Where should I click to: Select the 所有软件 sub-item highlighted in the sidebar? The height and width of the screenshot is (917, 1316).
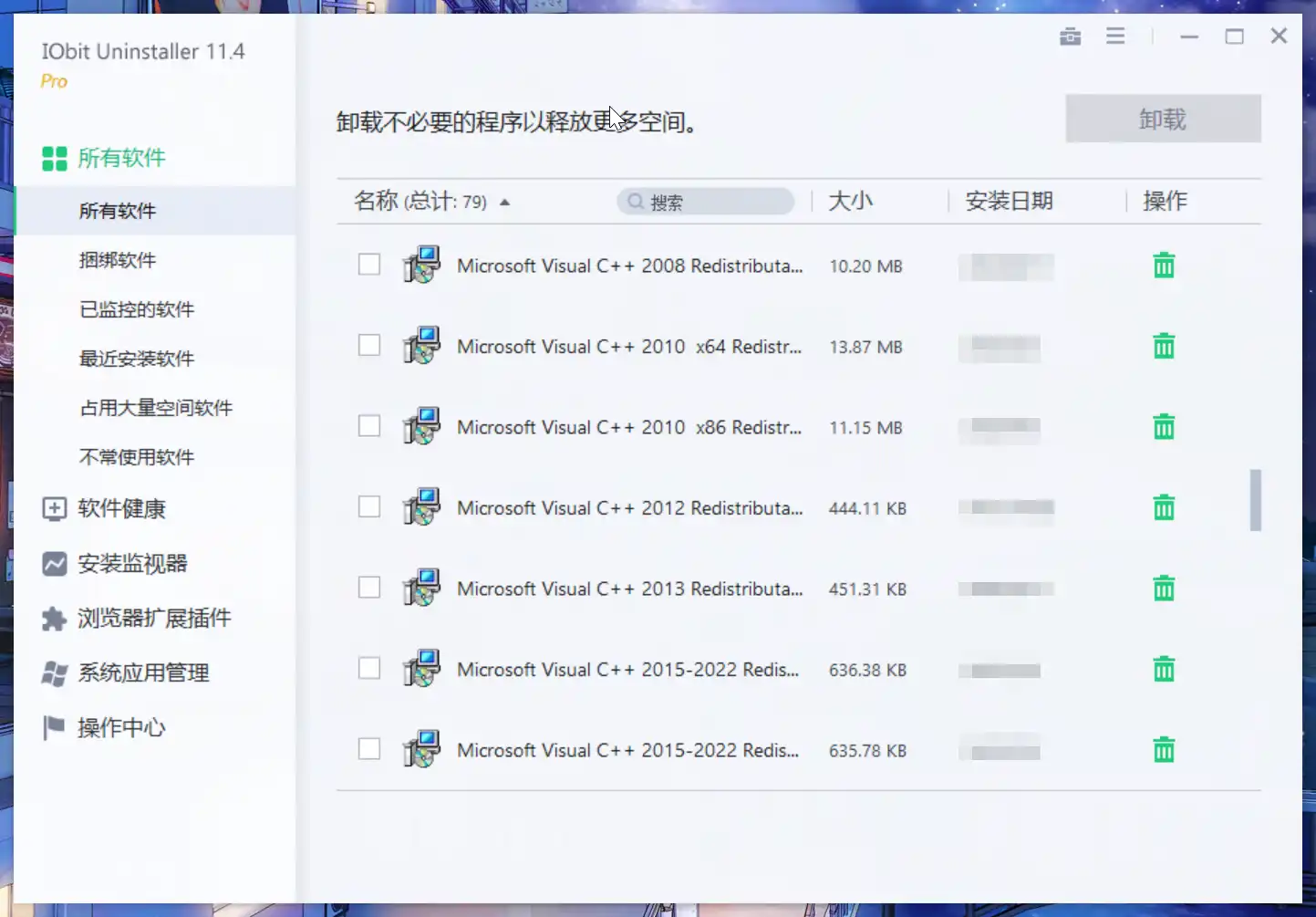point(155,211)
